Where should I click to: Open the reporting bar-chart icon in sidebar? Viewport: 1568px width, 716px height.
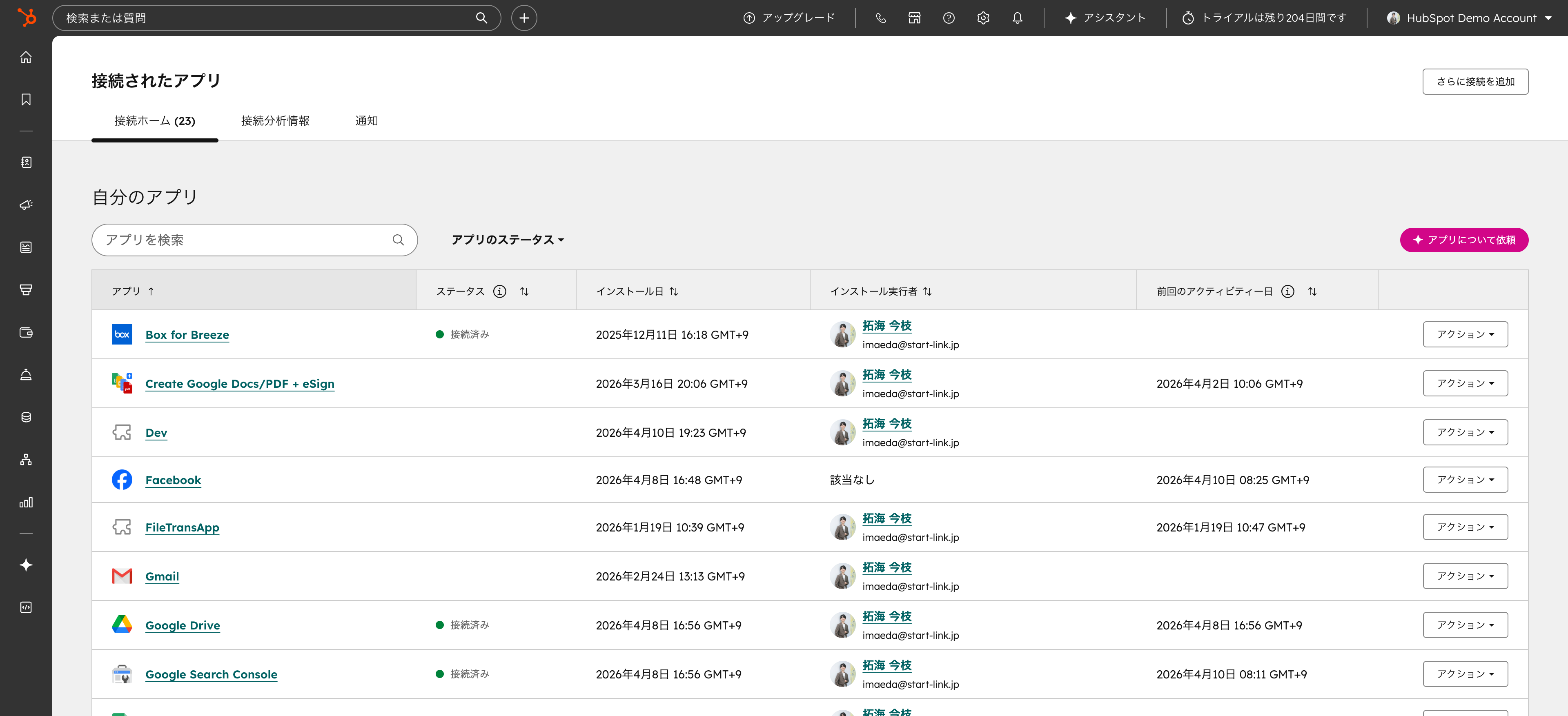[26, 503]
